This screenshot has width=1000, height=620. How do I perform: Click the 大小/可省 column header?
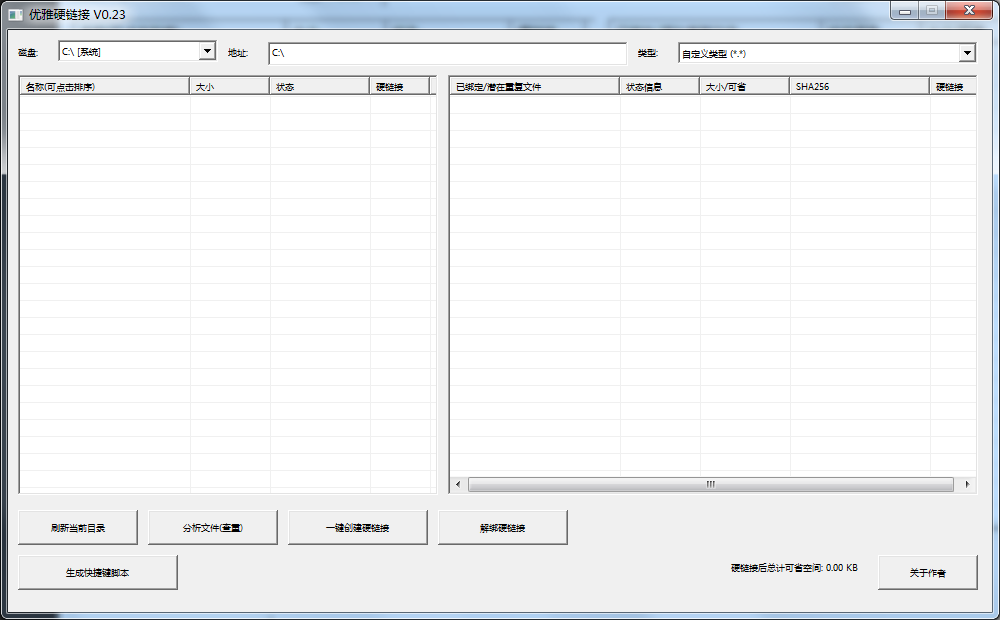744,87
